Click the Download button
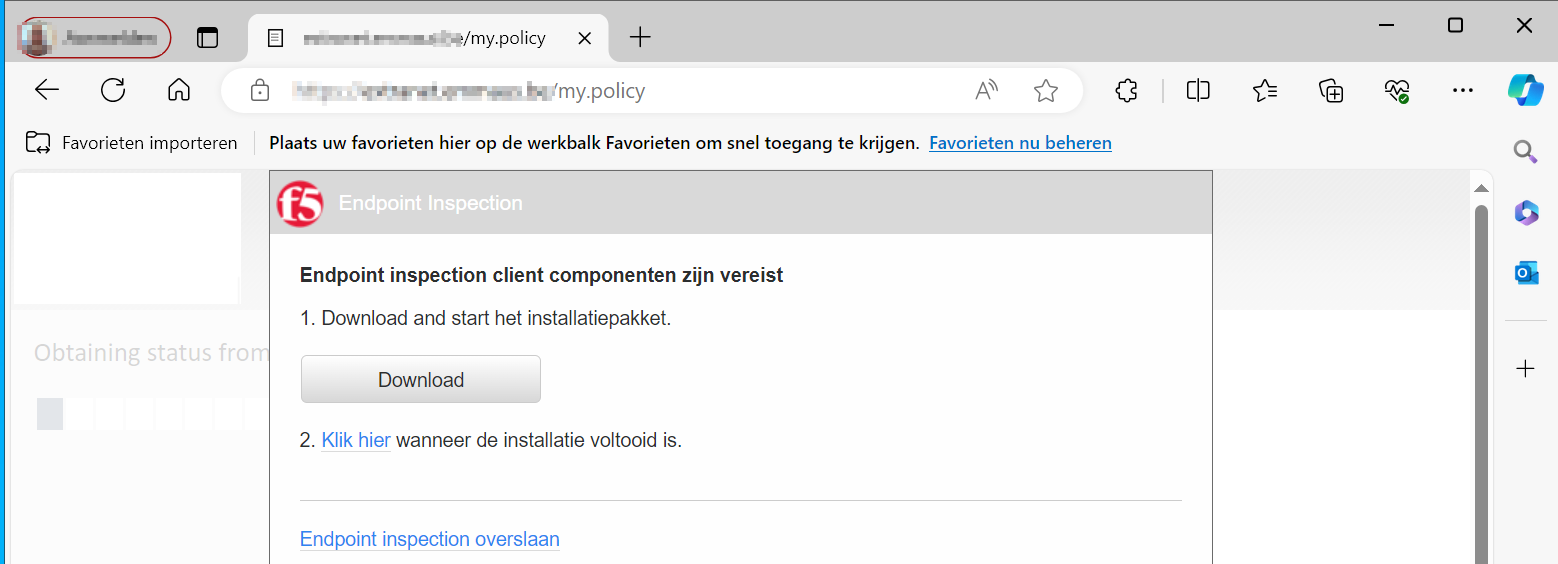 [420, 380]
